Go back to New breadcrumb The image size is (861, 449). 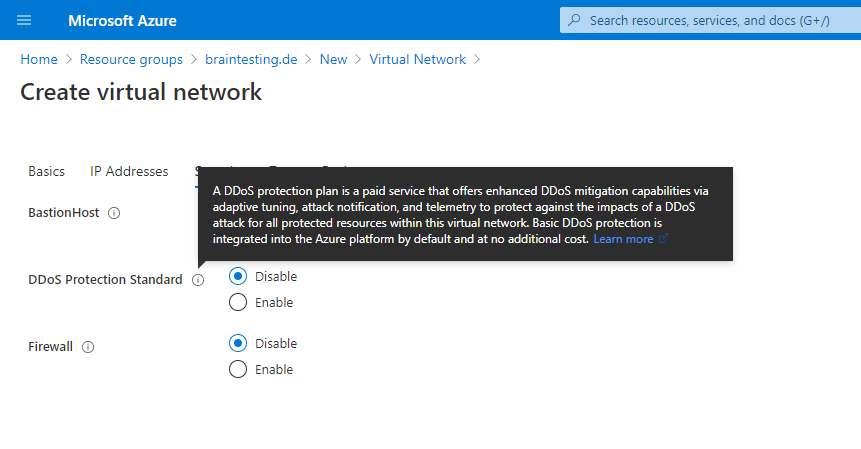click(x=333, y=59)
